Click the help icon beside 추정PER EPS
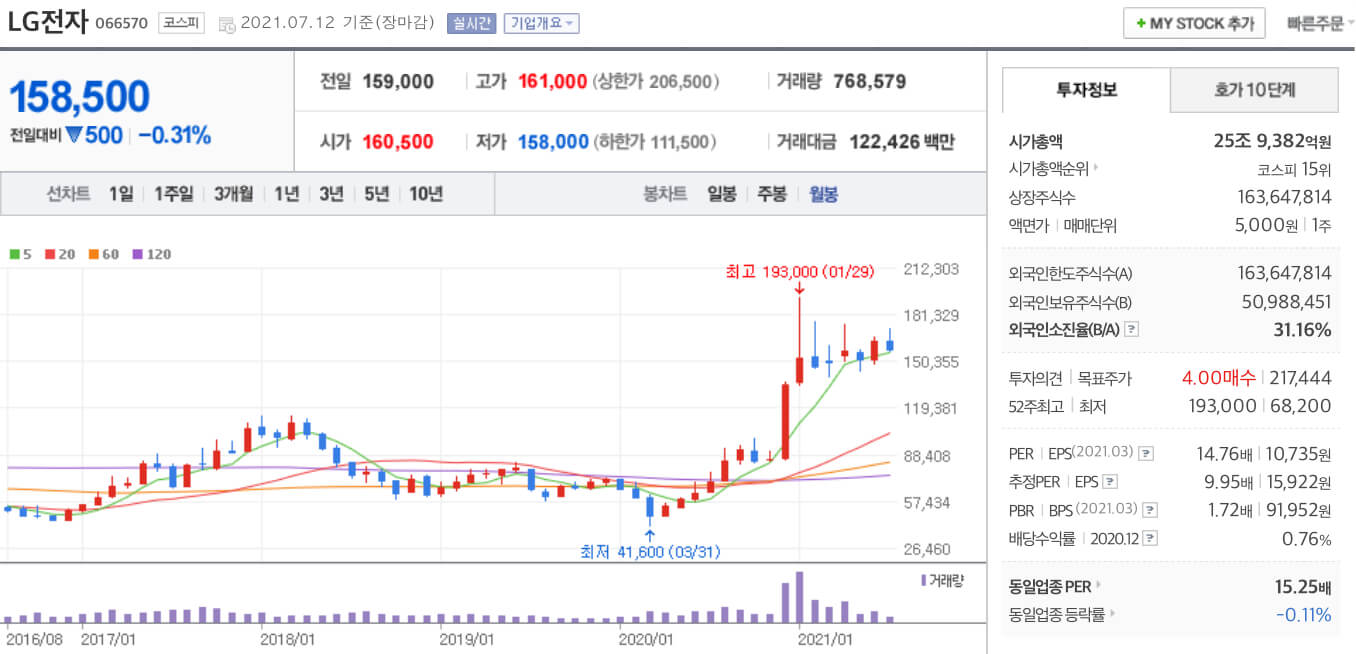This screenshot has height=654, width=1356. (x=1109, y=482)
